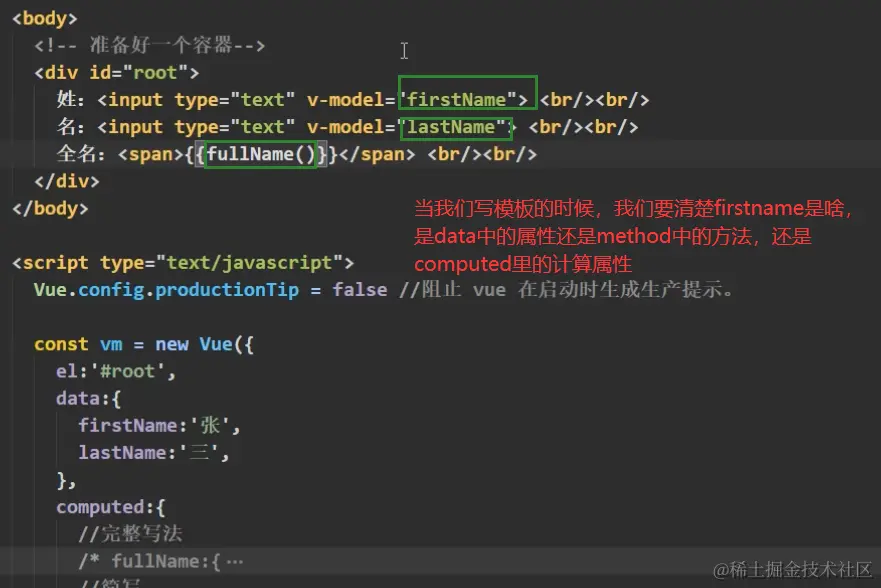Click the firstName:'张' property line

point(160,426)
